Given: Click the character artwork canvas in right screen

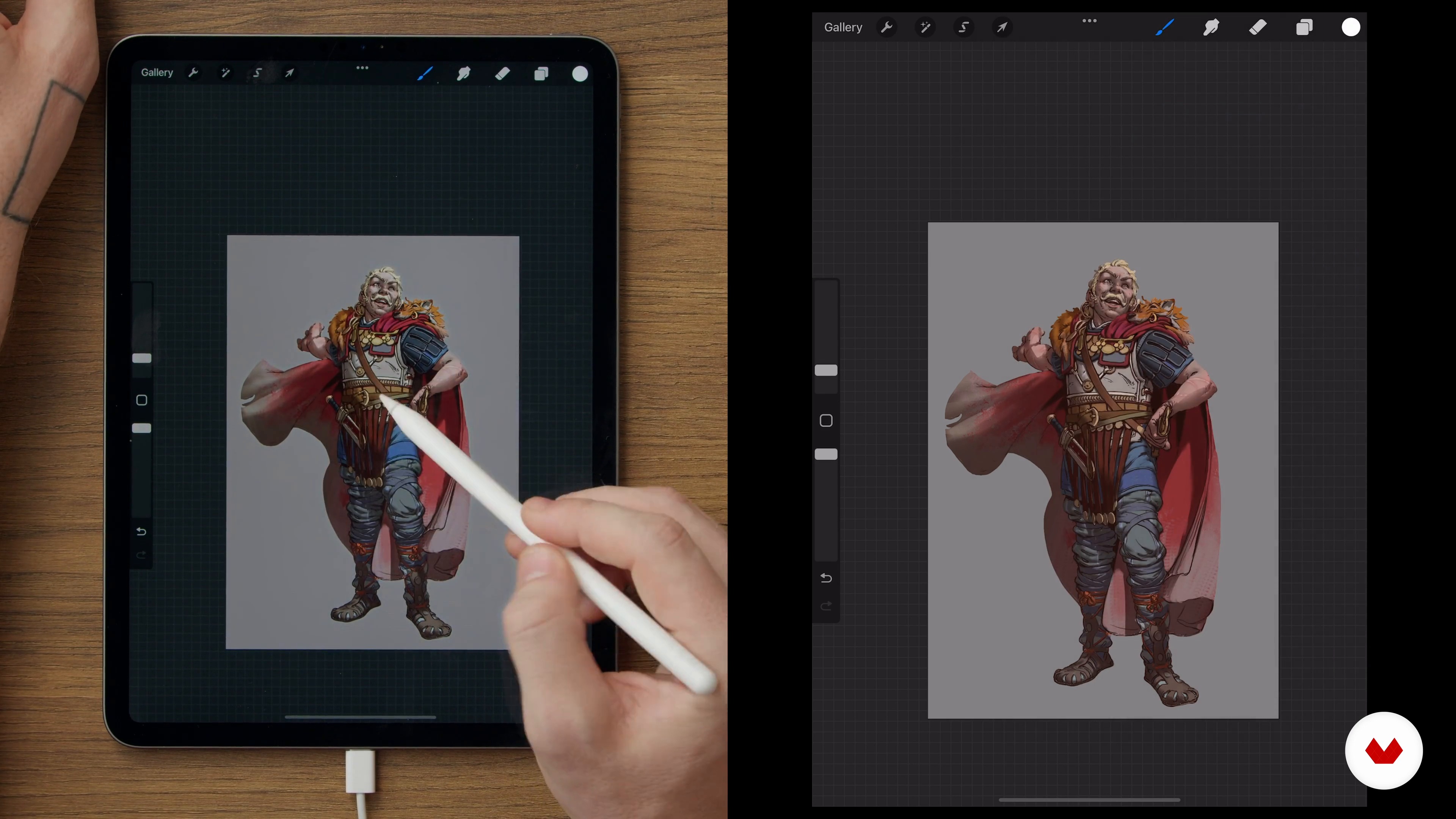Looking at the screenshot, I should tap(1103, 470).
